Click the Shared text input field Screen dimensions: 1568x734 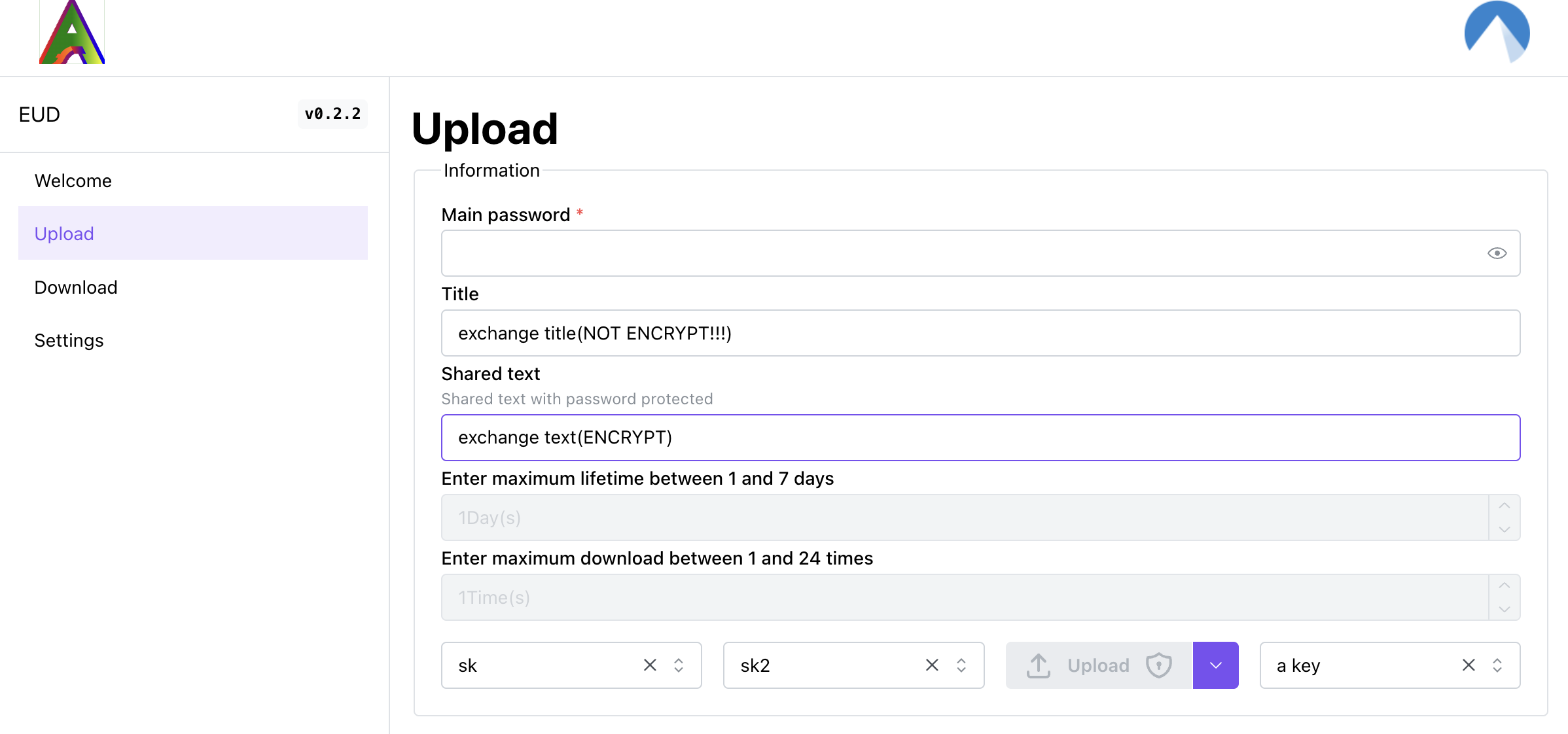click(980, 438)
